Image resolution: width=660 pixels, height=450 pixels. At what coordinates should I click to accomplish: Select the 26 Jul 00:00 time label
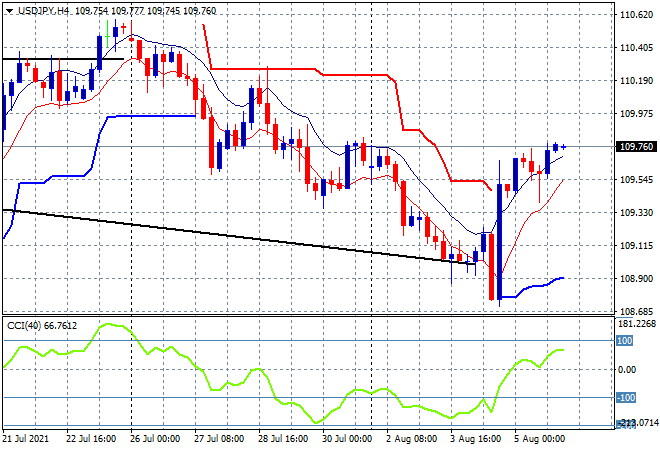coord(155,439)
